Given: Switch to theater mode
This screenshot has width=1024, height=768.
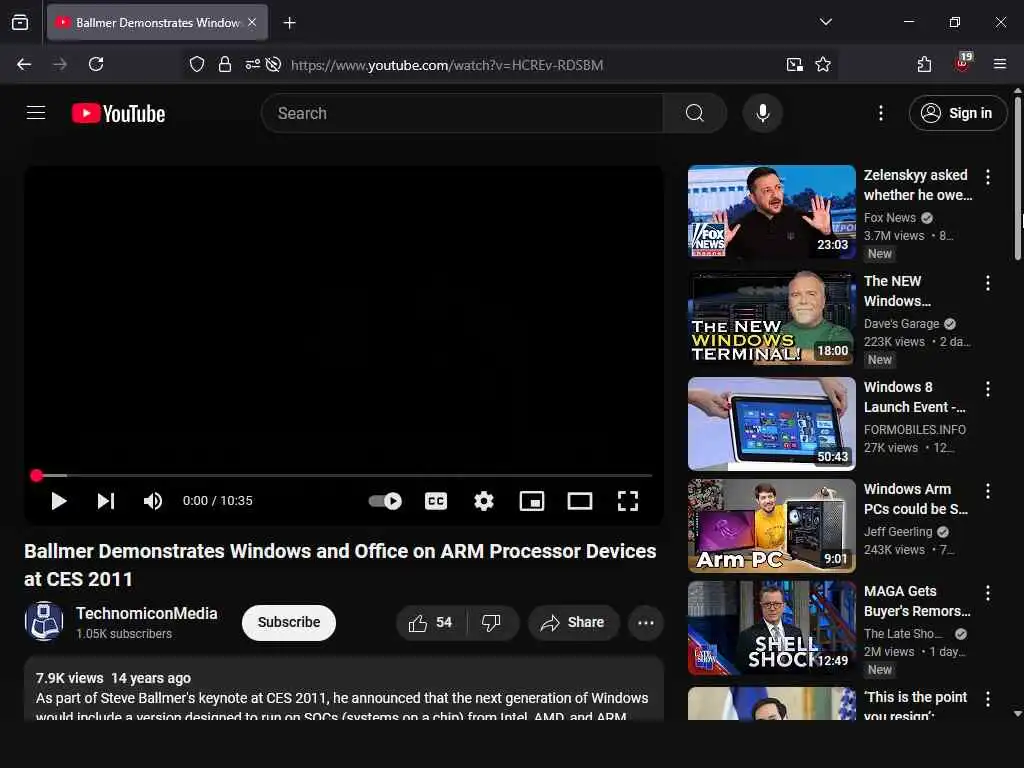Looking at the screenshot, I should tap(580, 501).
